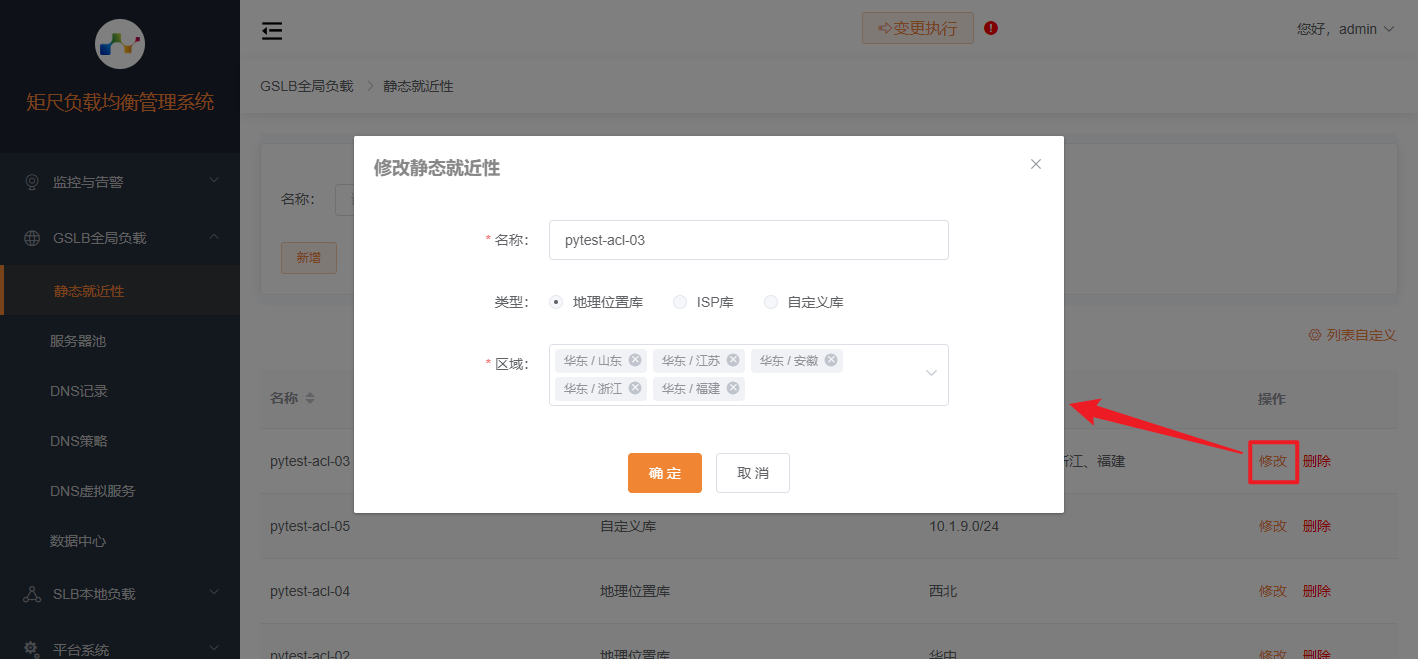Click the 确定 confirm button
Screen dimensions: 1418x659
tap(664, 472)
